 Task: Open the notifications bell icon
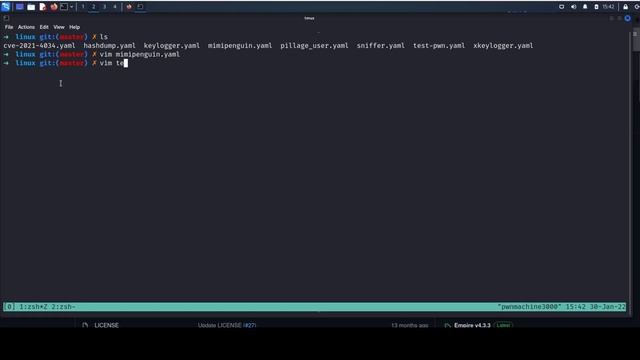point(585,7)
